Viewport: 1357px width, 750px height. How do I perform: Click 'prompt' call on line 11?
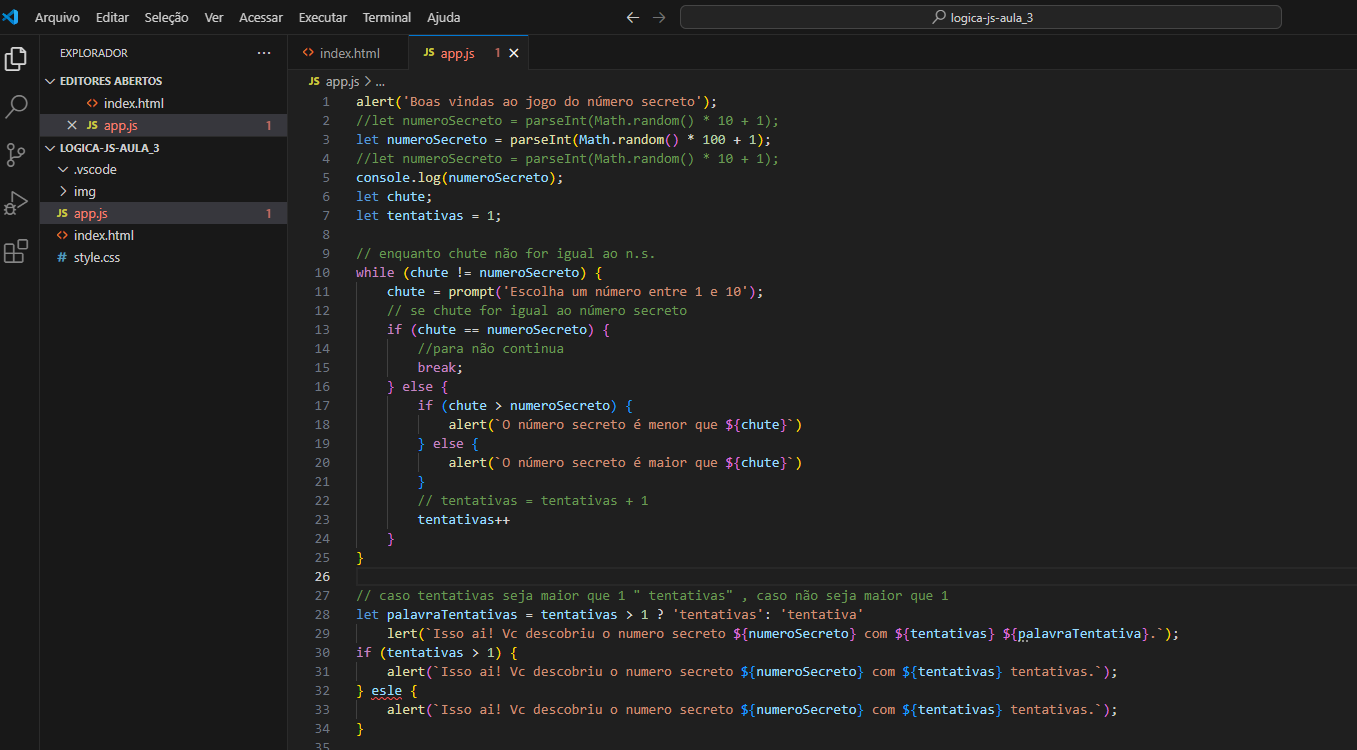point(471,291)
